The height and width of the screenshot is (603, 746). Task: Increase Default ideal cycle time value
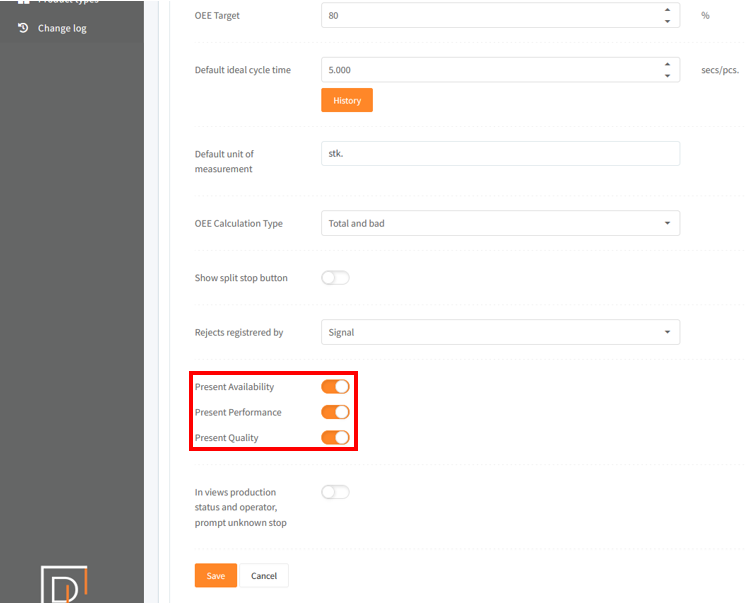click(667, 64)
